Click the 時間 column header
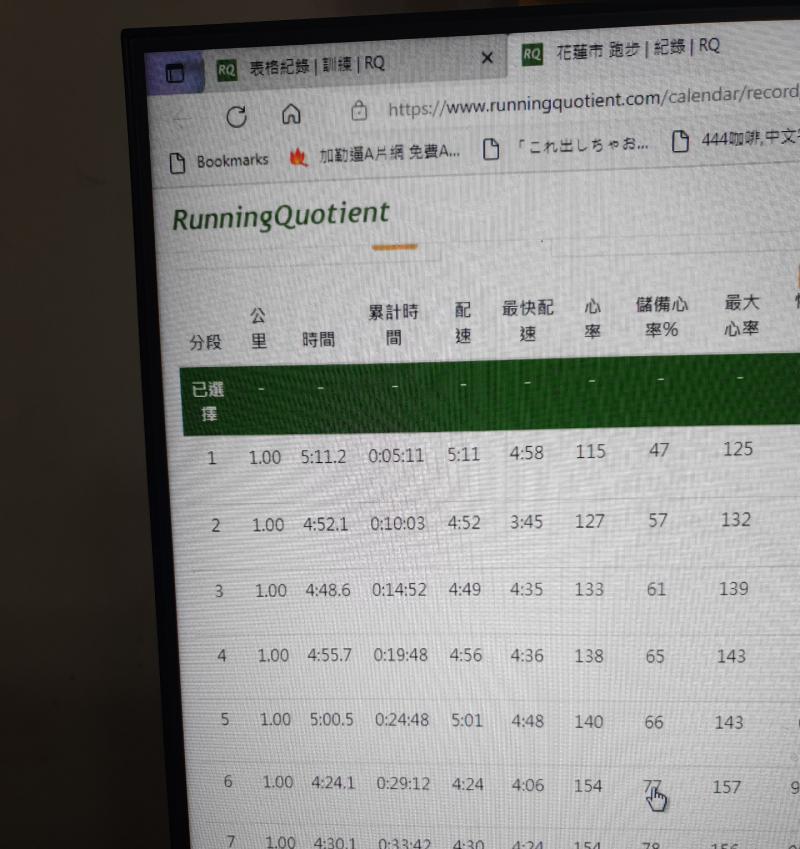The height and width of the screenshot is (849, 800). coord(318,339)
